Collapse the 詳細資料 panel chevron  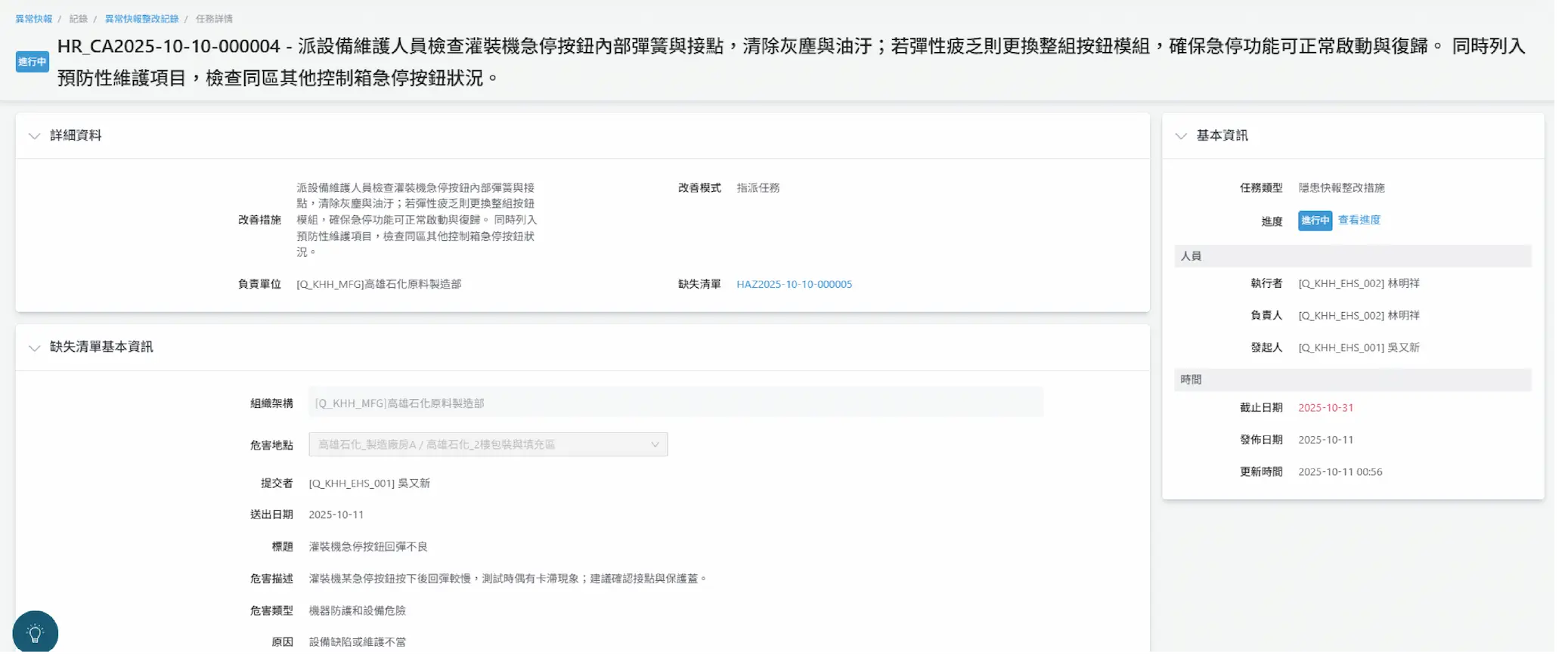point(34,136)
